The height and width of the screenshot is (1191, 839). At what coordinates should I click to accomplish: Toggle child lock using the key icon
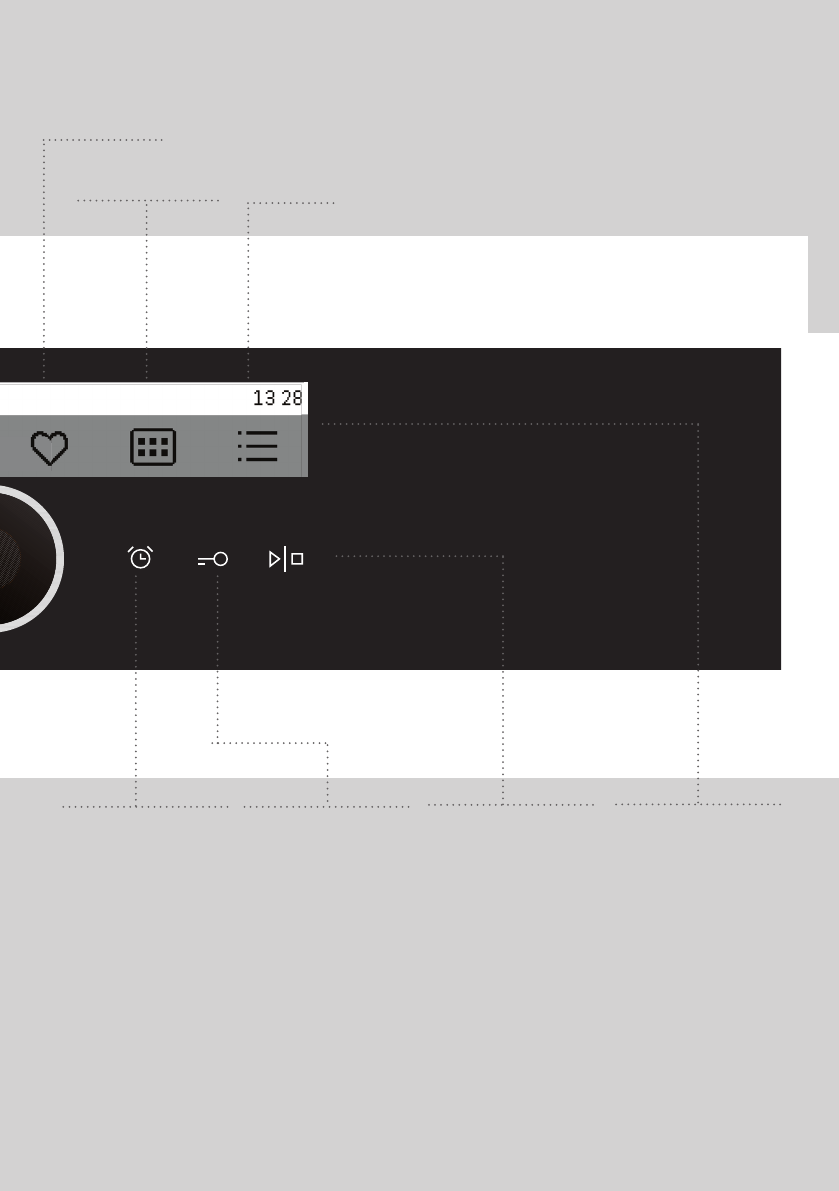[x=213, y=560]
